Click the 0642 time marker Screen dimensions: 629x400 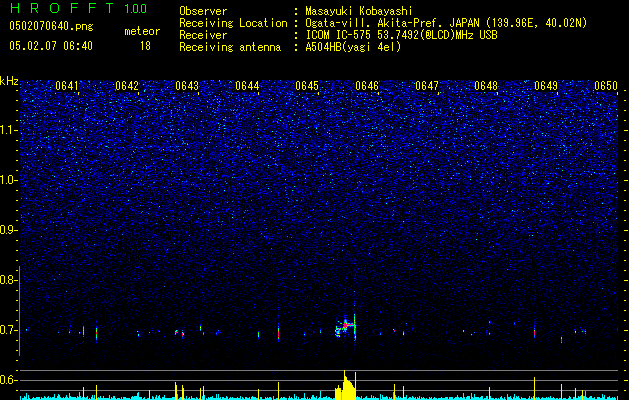127,86
